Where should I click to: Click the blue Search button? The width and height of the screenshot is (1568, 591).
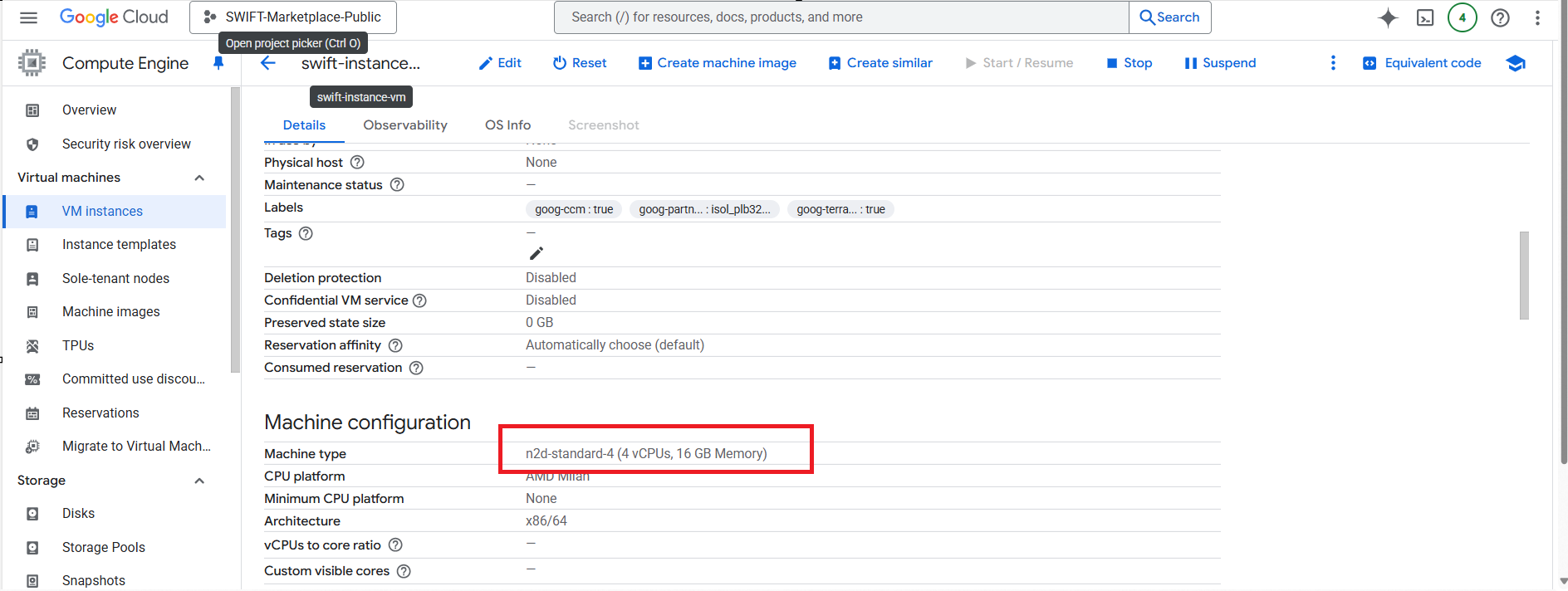pyautogui.click(x=1169, y=17)
